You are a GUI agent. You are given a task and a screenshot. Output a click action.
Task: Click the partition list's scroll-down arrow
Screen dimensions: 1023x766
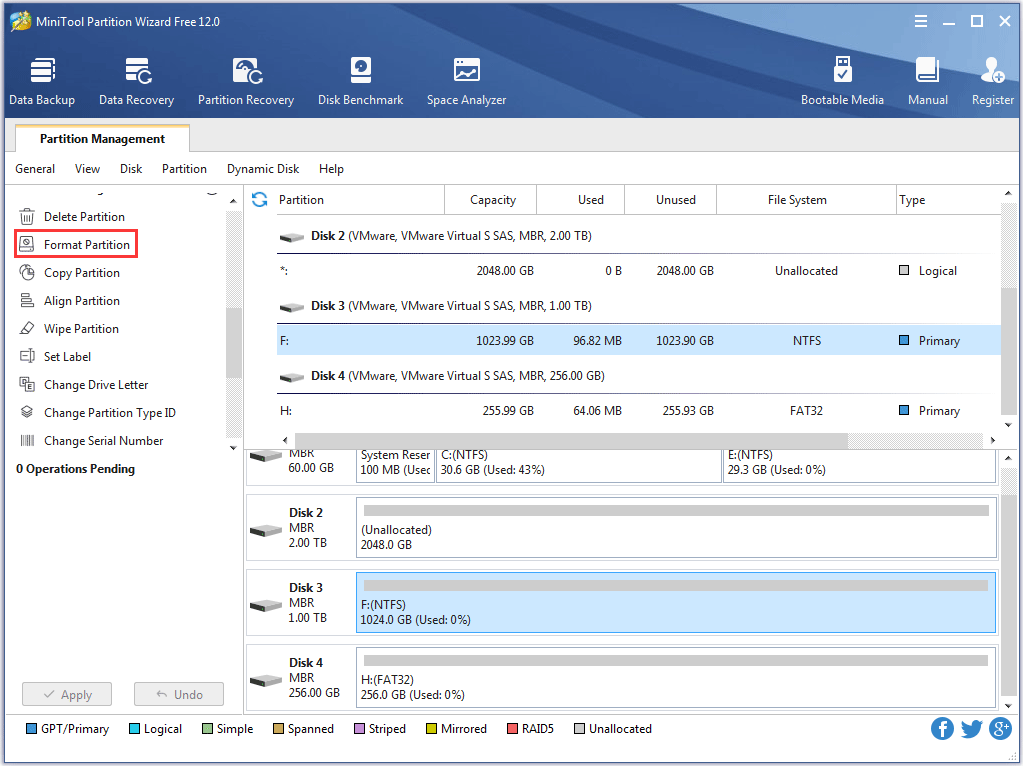[x=1008, y=425]
